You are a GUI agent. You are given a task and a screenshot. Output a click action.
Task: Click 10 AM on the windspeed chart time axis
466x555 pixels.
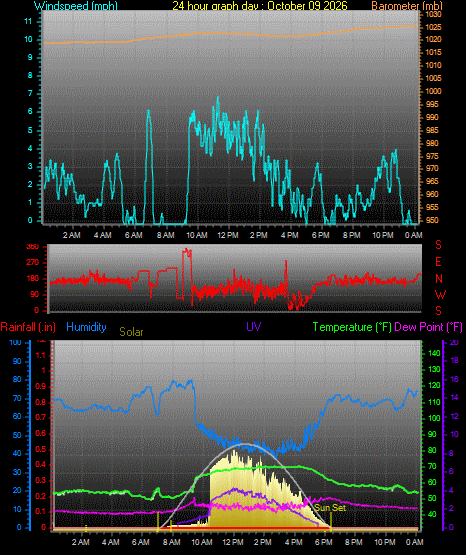(x=197, y=235)
